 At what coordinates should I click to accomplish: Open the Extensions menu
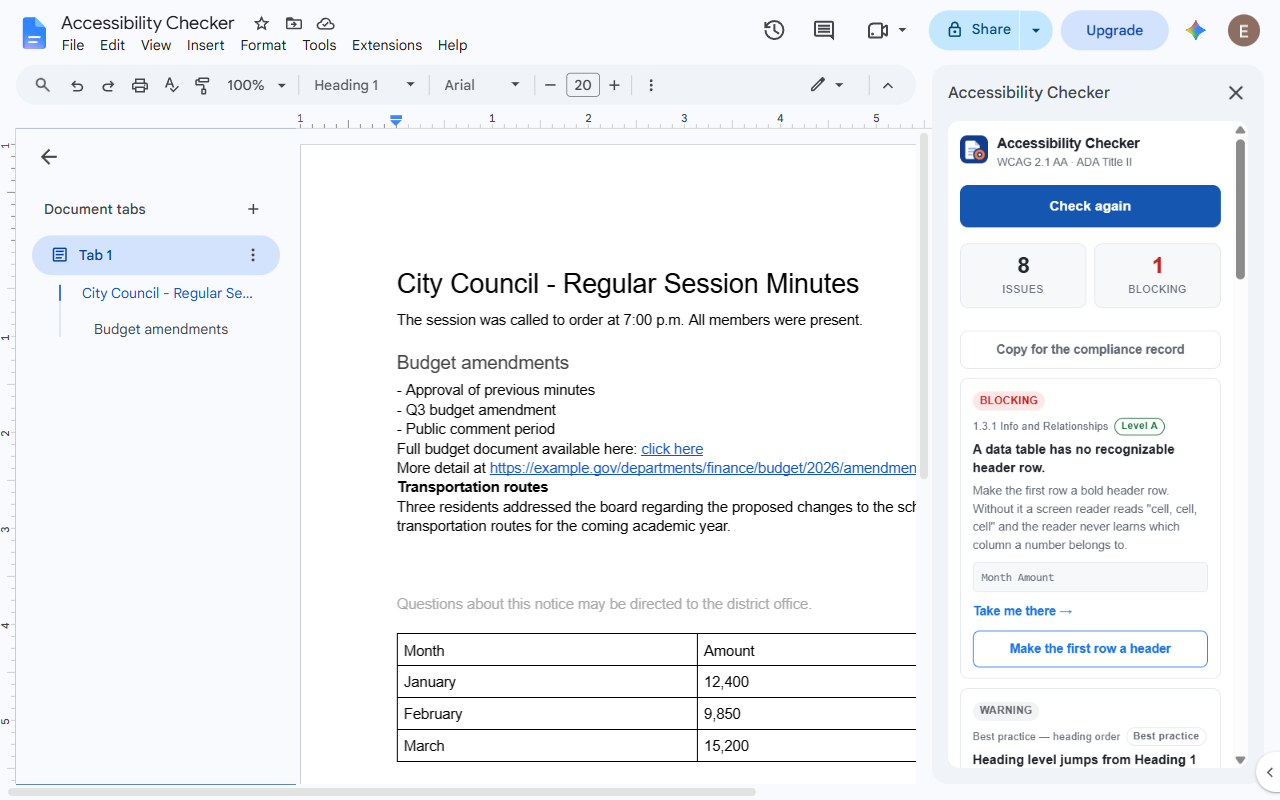point(387,45)
